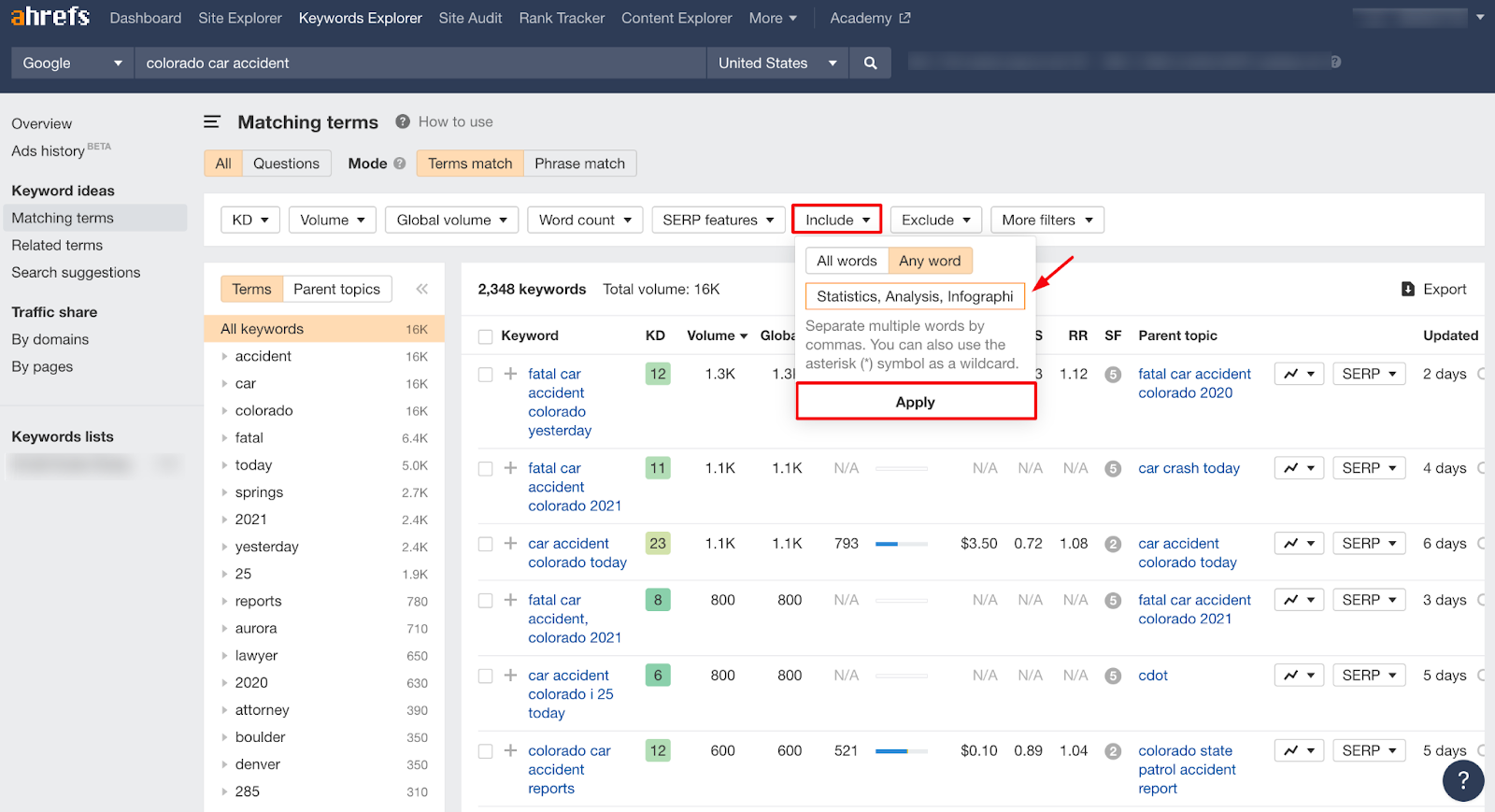Click the bar in 'car accident colorado today' row
Viewport: 1495px width, 812px height.
point(901,544)
